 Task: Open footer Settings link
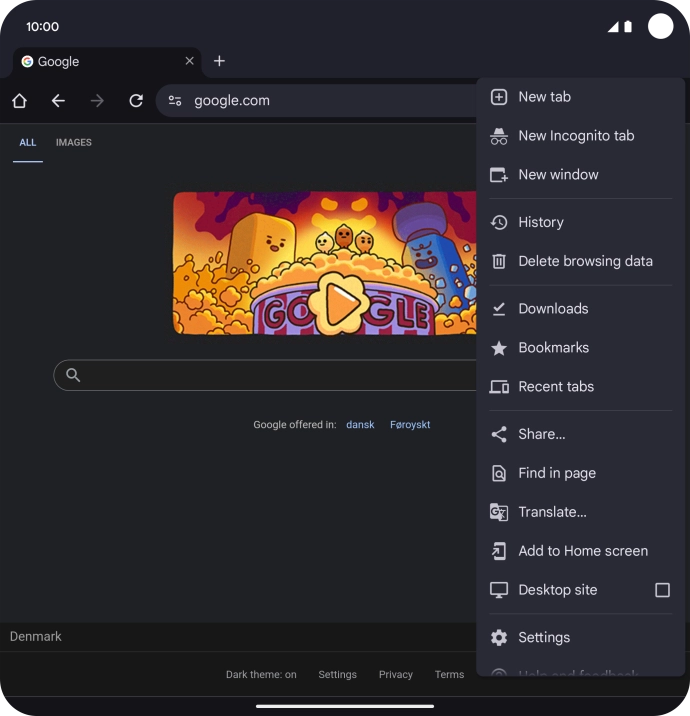coord(337,674)
